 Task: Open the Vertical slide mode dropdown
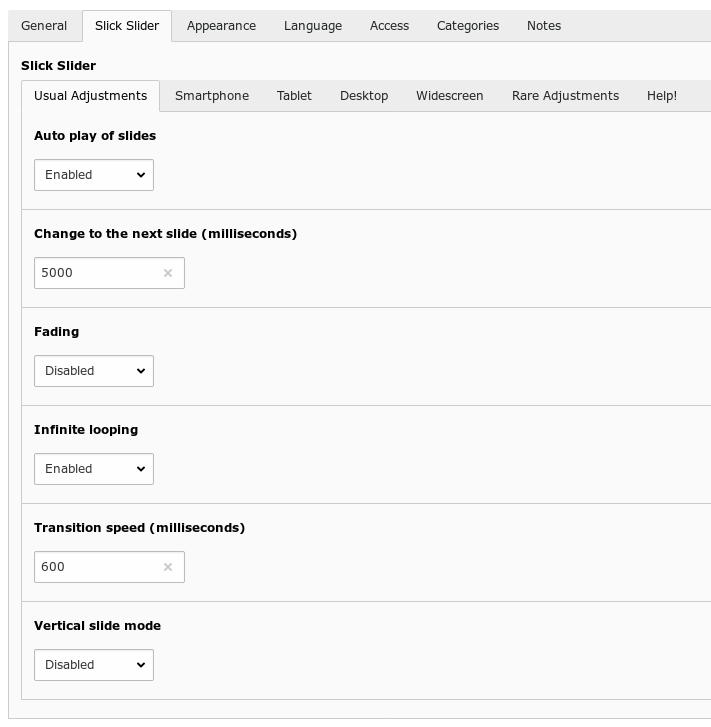pos(94,665)
